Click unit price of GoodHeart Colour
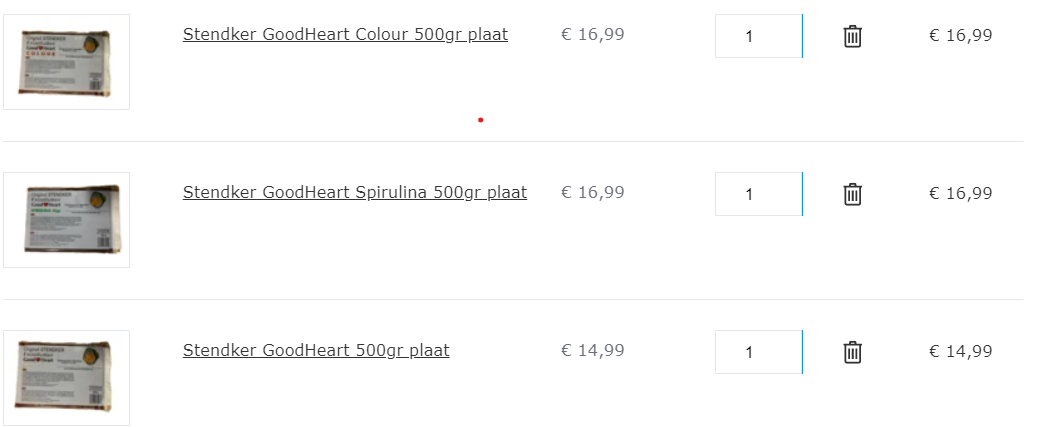Screen dimensions: 1038x427 click(592, 35)
